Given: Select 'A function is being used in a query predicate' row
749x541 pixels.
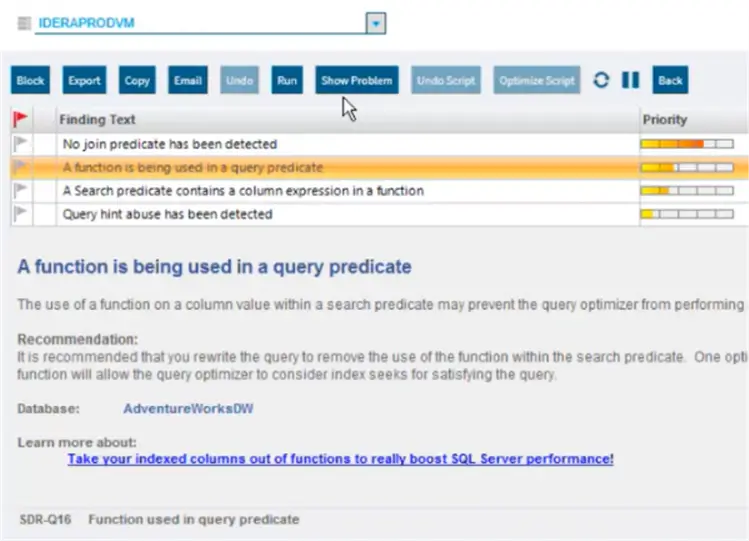Looking at the screenshot, I should (x=379, y=168).
